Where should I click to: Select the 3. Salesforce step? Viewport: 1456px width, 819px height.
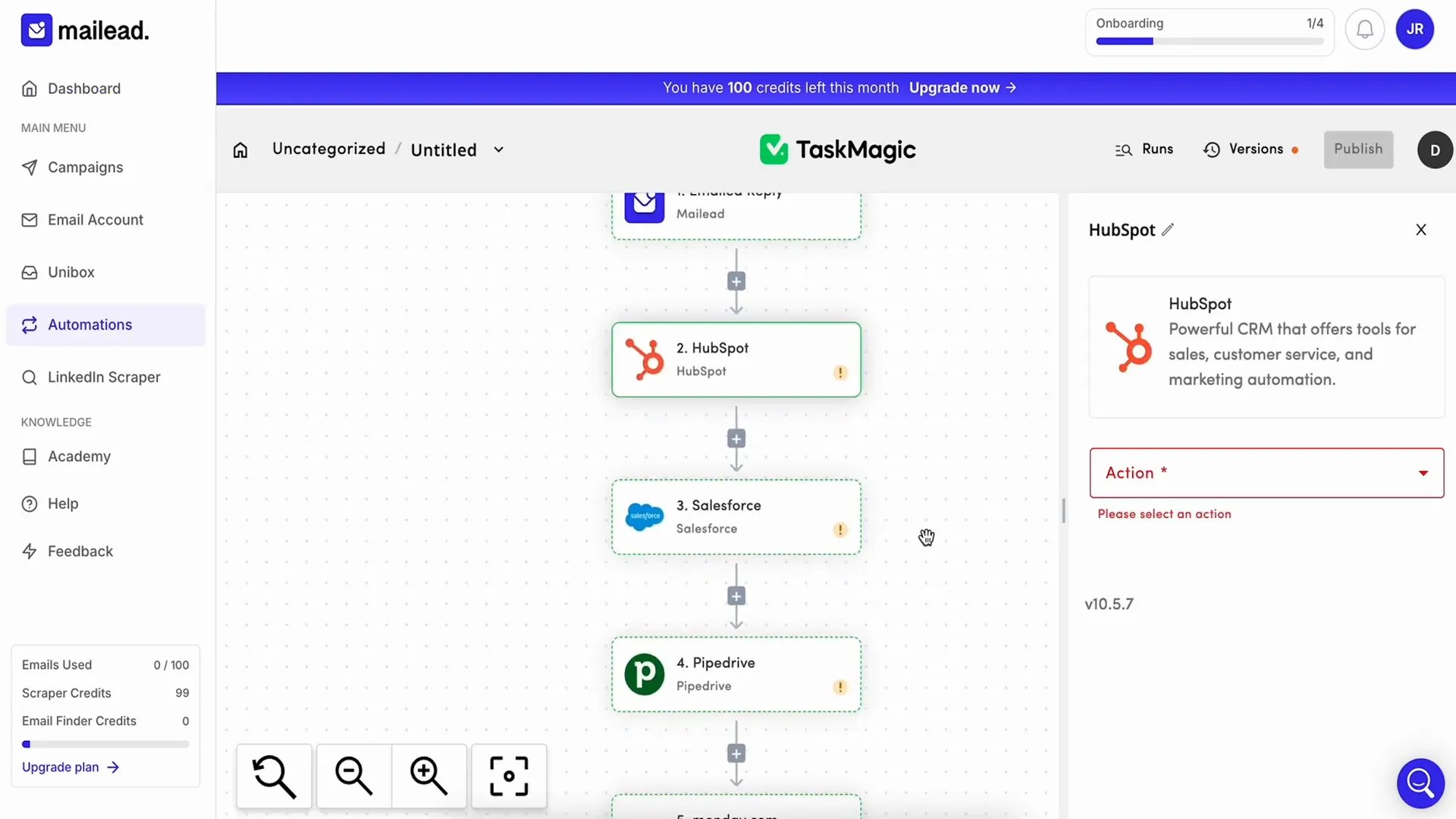tap(736, 517)
